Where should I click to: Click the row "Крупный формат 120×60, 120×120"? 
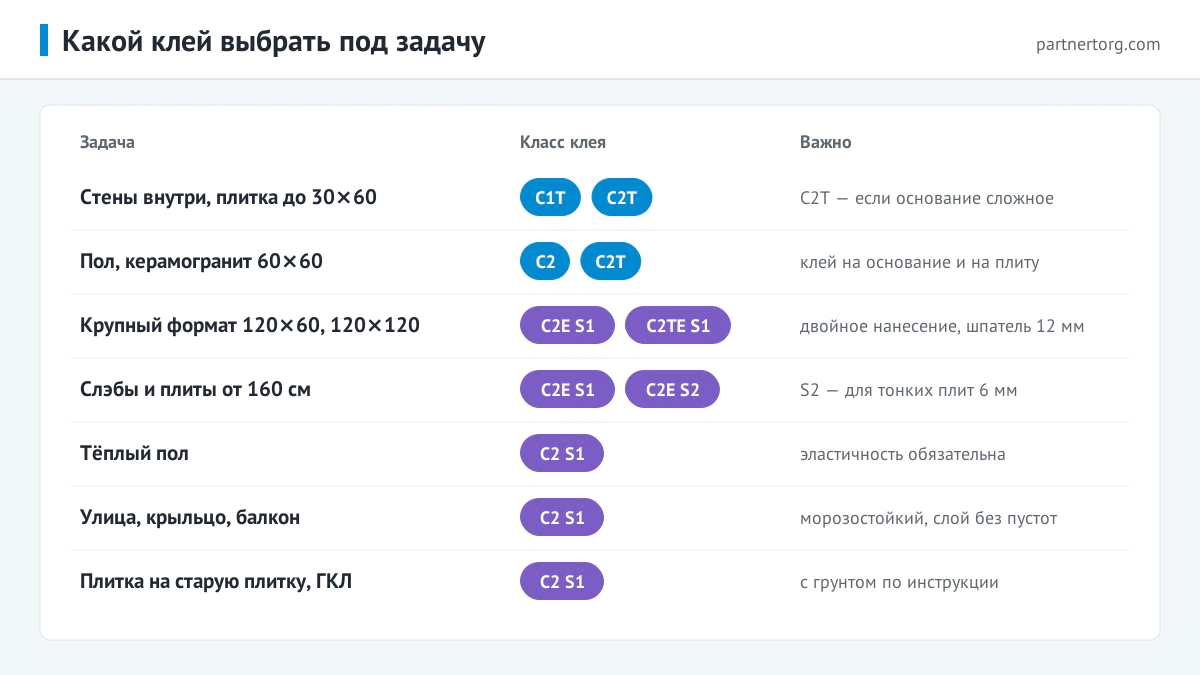(600, 326)
